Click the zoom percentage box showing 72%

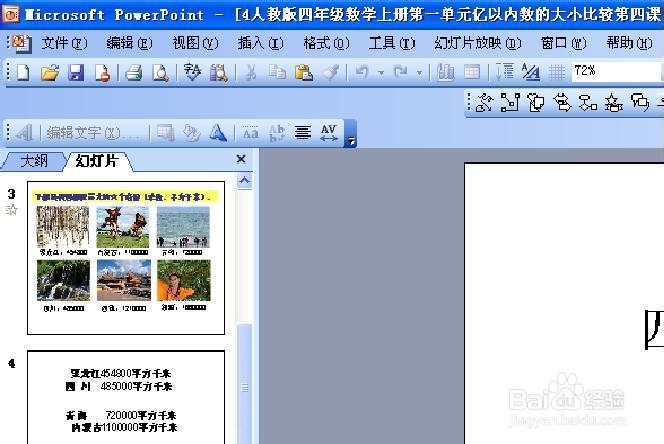[x=616, y=72]
